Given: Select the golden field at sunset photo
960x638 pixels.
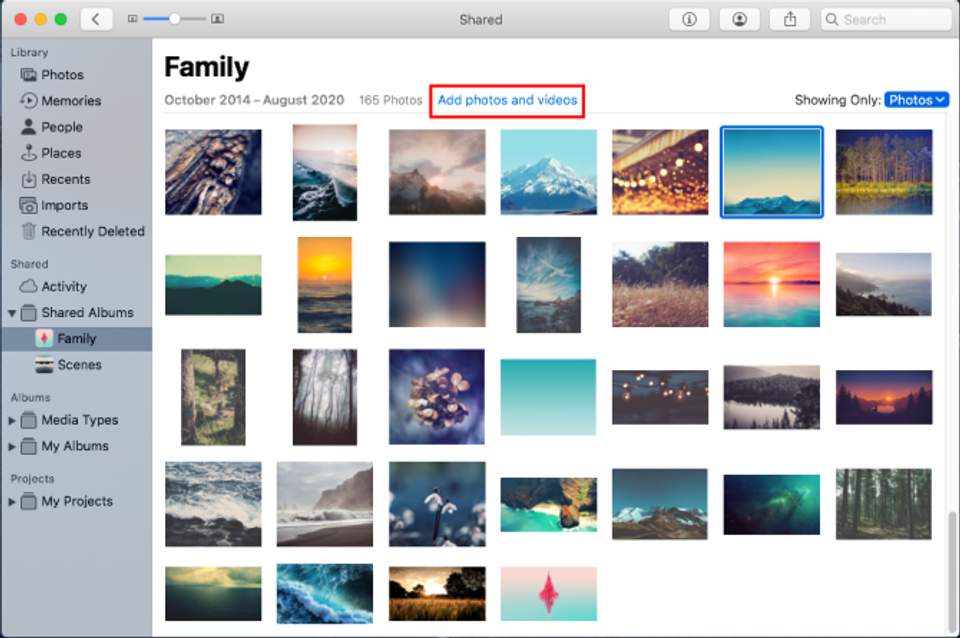Looking at the screenshot, I should 437,594.
